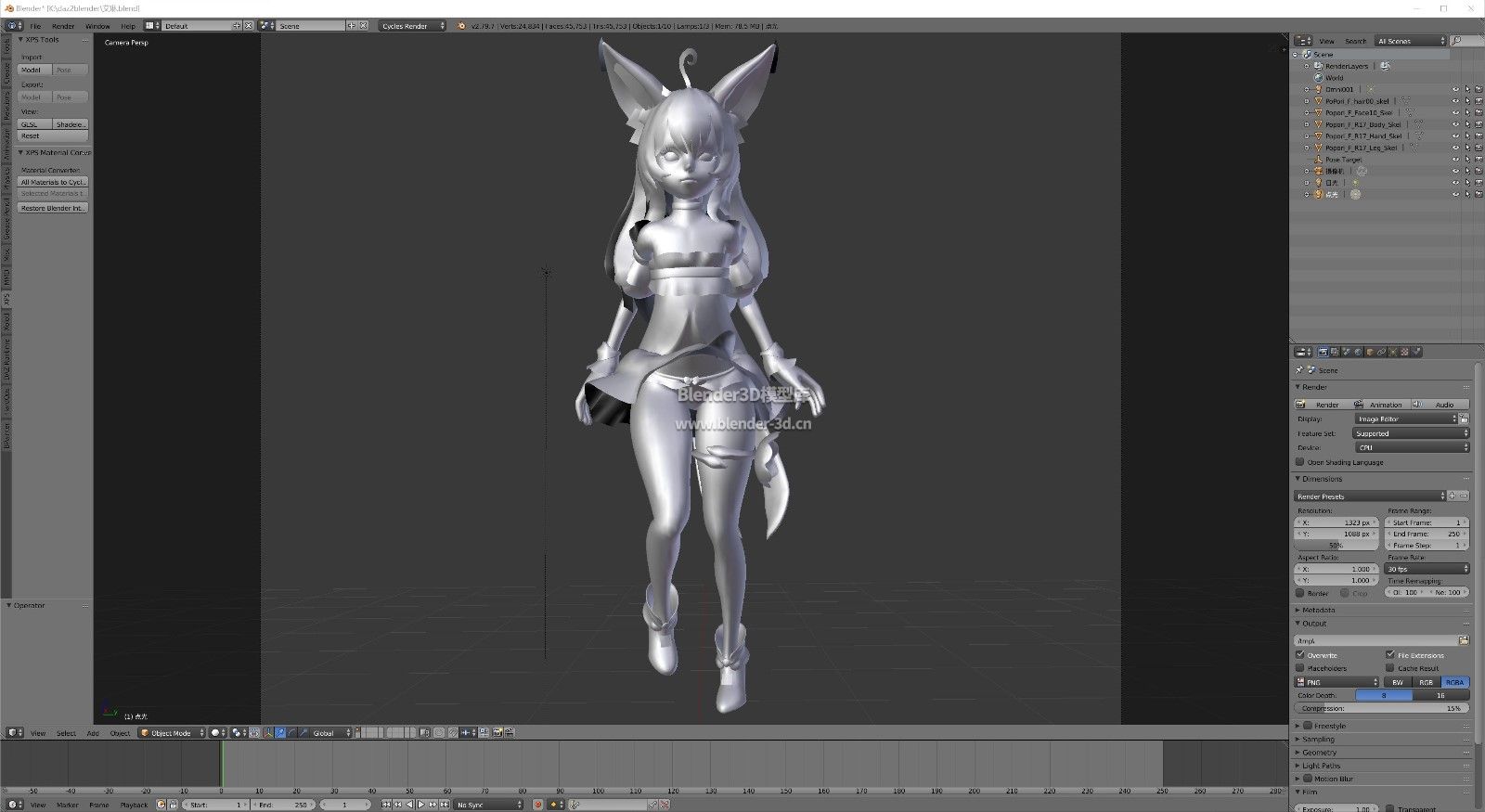This screenshot has width=1485, height=812.
Task: Open the 30 fps Frame Rate dropdown
Action: pyautogui.click(x=1427, y=568)
